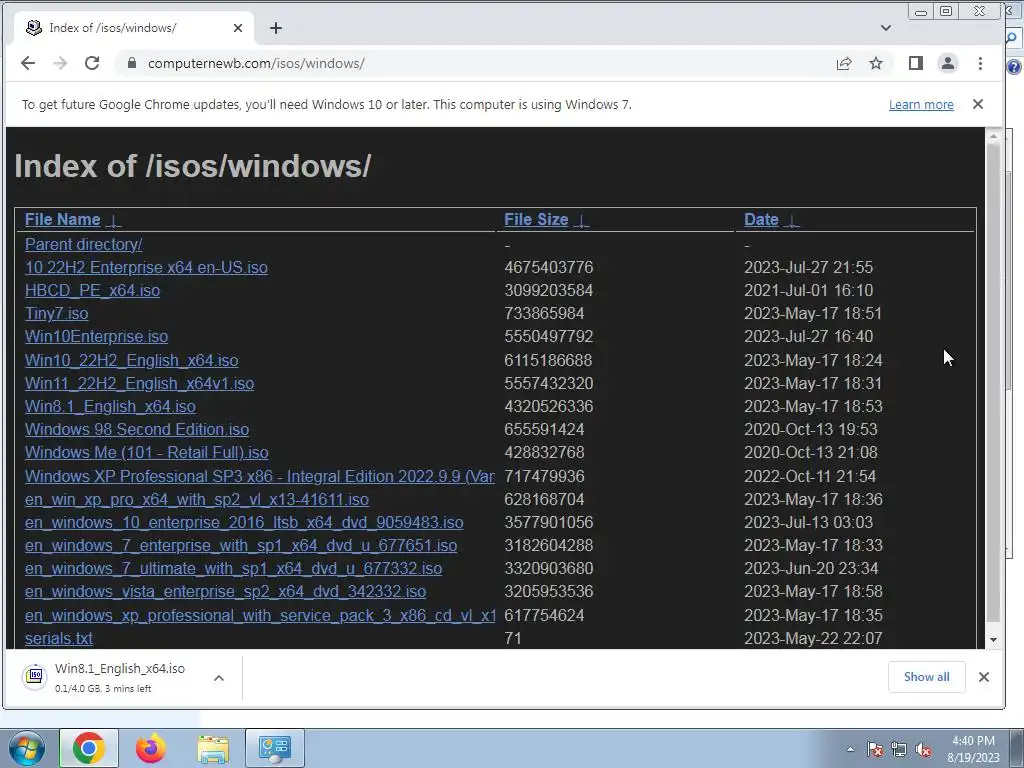This screenshot has height=768, width=1024.
Task: Open the Action Center flag icon
Action: pyautogui.click(x=875, y=750)
